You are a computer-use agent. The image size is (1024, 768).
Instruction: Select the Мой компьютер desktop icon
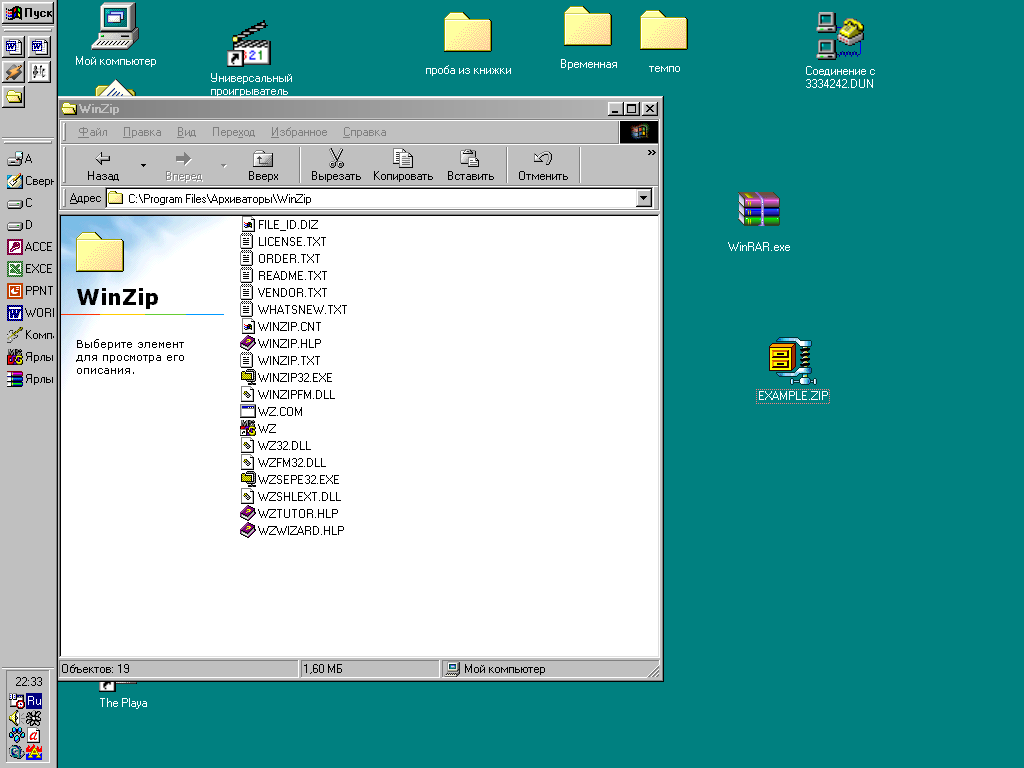(x=116, y=35)
